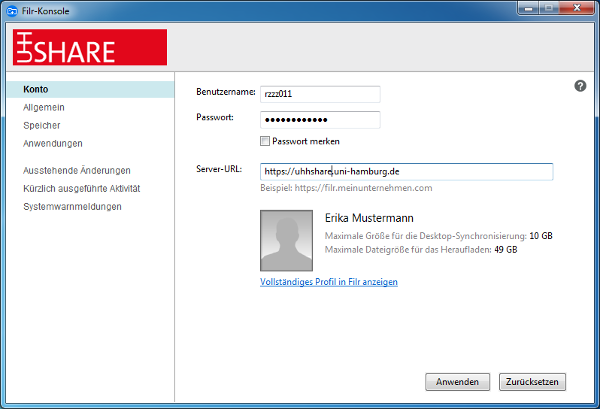Click Erika Mustermann's profile avatar picture
The image size is (600, 409).
(286, 241)
